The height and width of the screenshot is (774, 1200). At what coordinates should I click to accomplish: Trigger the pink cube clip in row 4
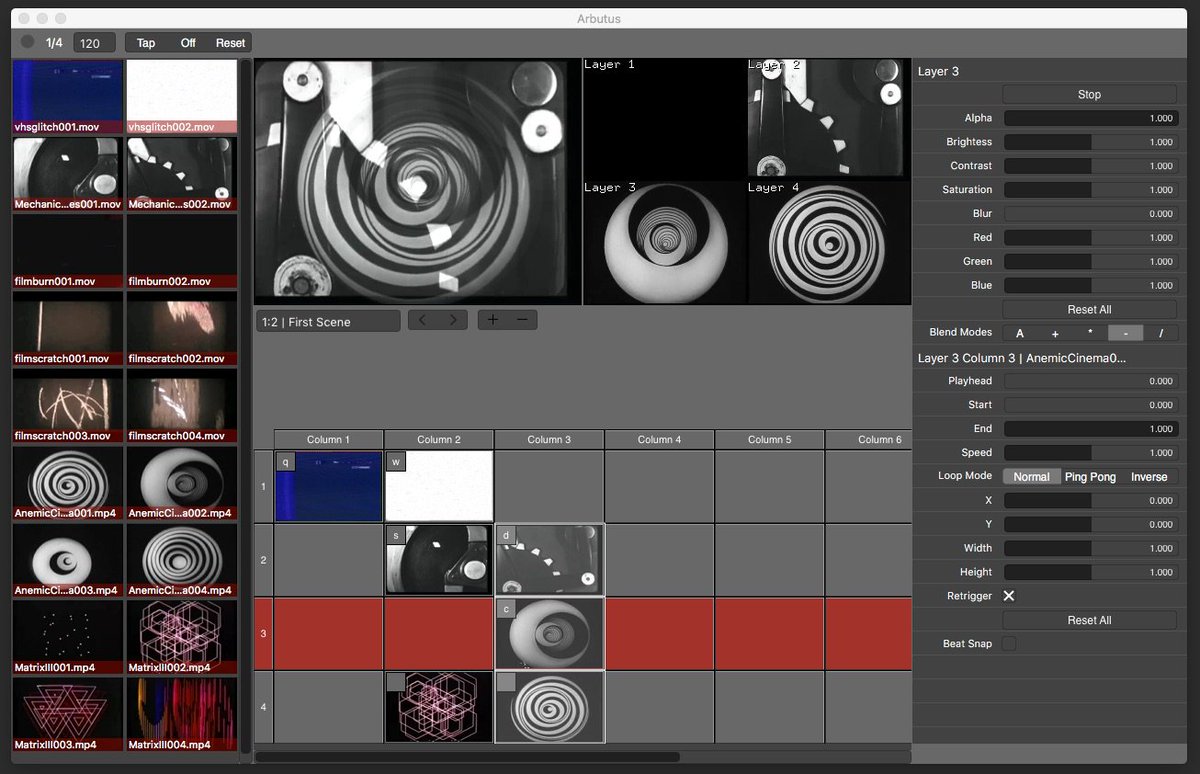[x=439, y=707]
